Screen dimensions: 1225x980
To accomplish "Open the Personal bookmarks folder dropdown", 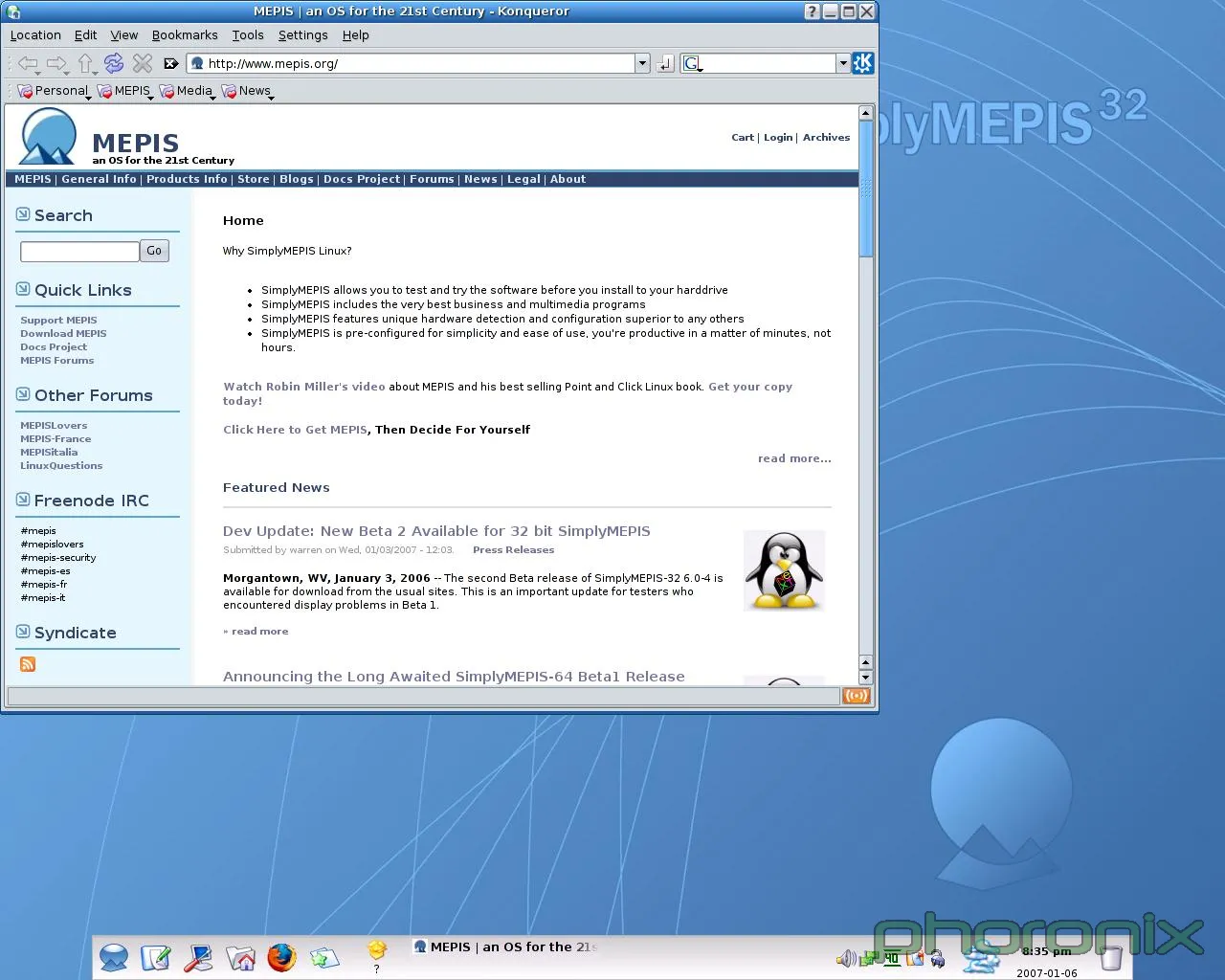I will (x=54, y=91).
